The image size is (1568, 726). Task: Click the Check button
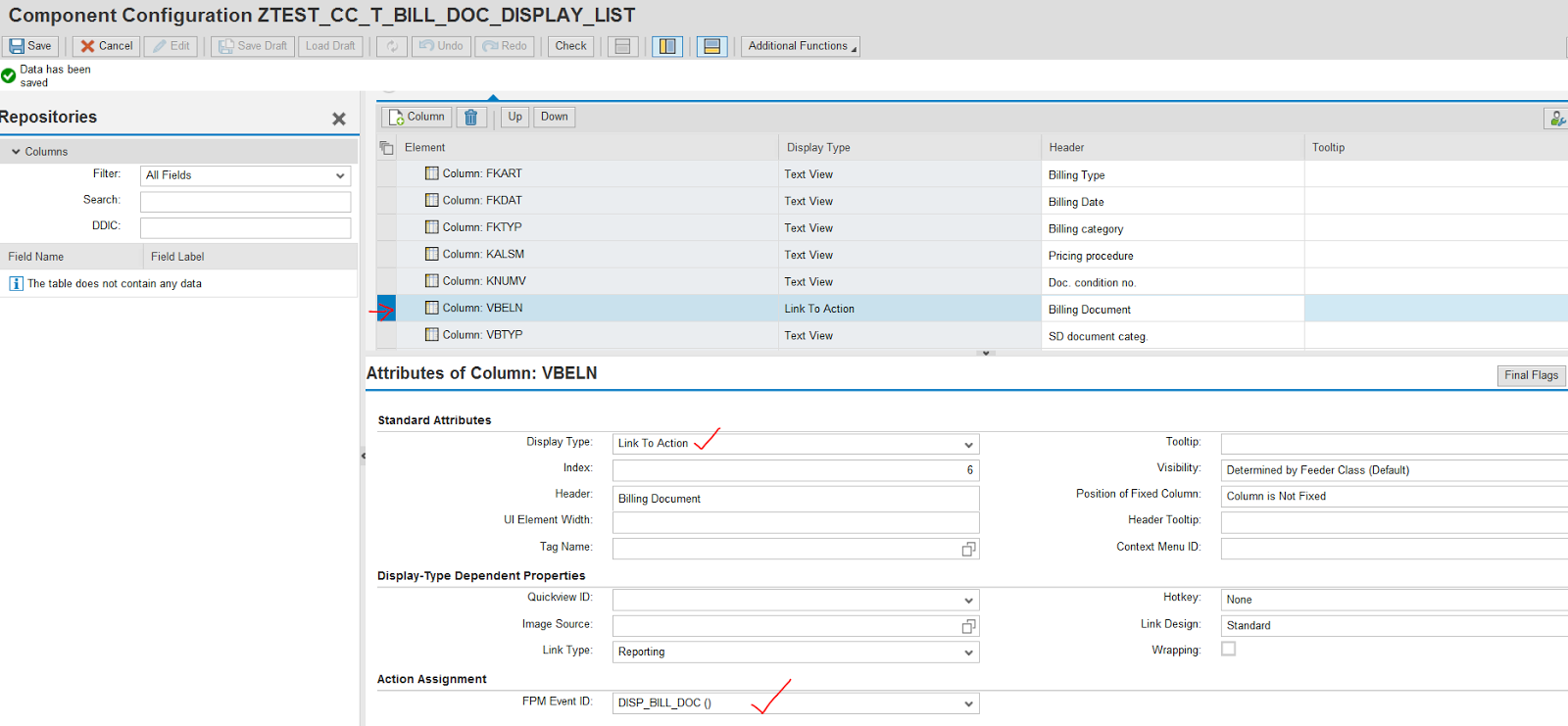(570, 46)
